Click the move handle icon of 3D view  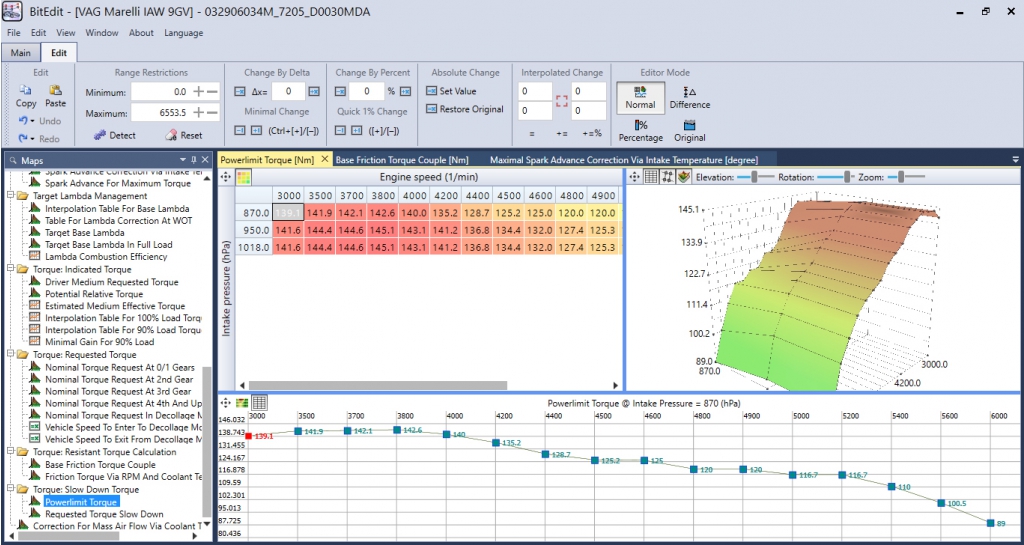[x=634, y=177]
